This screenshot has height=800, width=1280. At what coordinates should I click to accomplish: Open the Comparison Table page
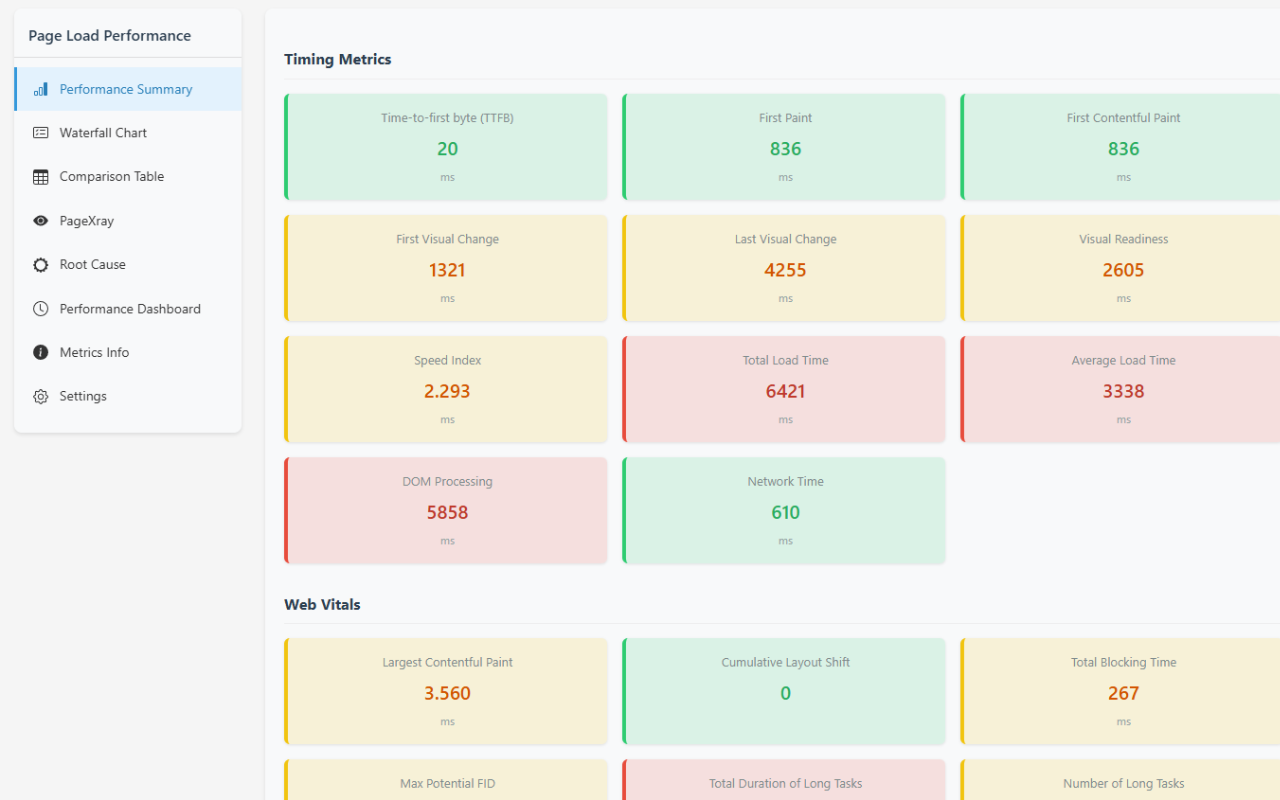click(128, 177)
